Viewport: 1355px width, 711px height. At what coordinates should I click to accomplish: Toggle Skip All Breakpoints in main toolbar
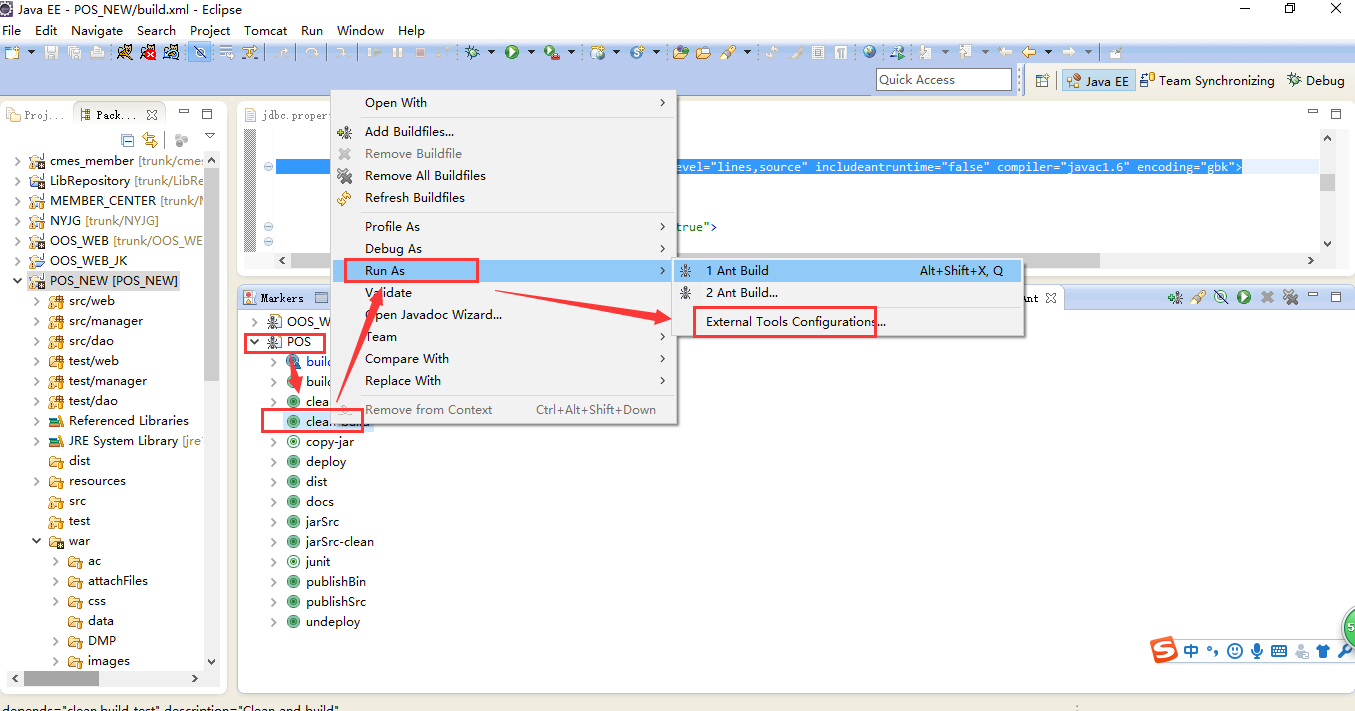point(200,52)
